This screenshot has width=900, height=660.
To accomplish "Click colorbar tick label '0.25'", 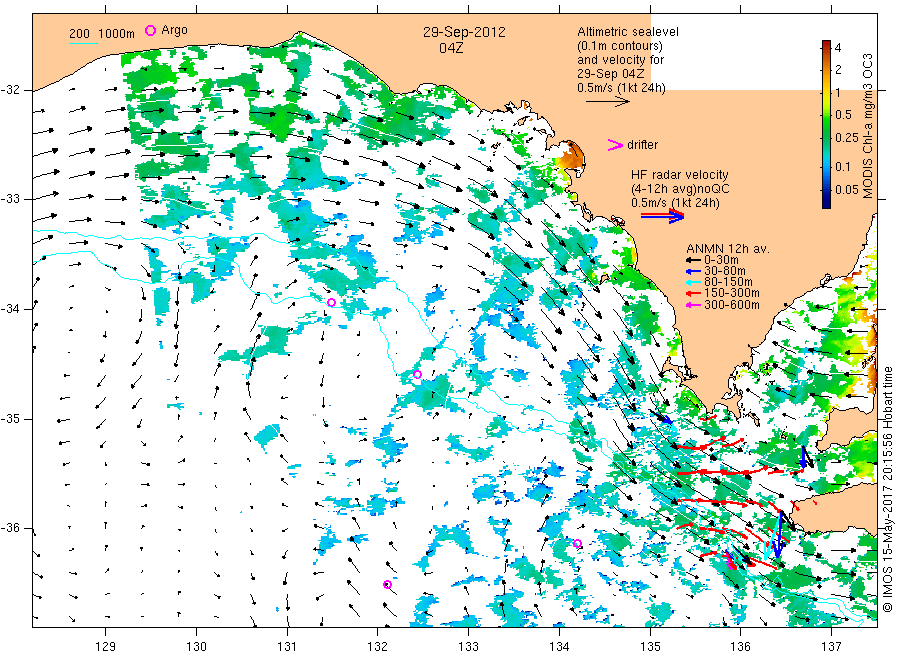I will pyautogui.click(x=847, y=138).
